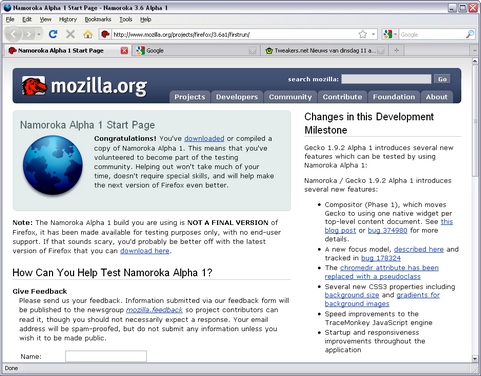The height and width of the screenshot is (376, 481).
Task: Open the list all tabs dropdown
Action: tap(474, 51)
